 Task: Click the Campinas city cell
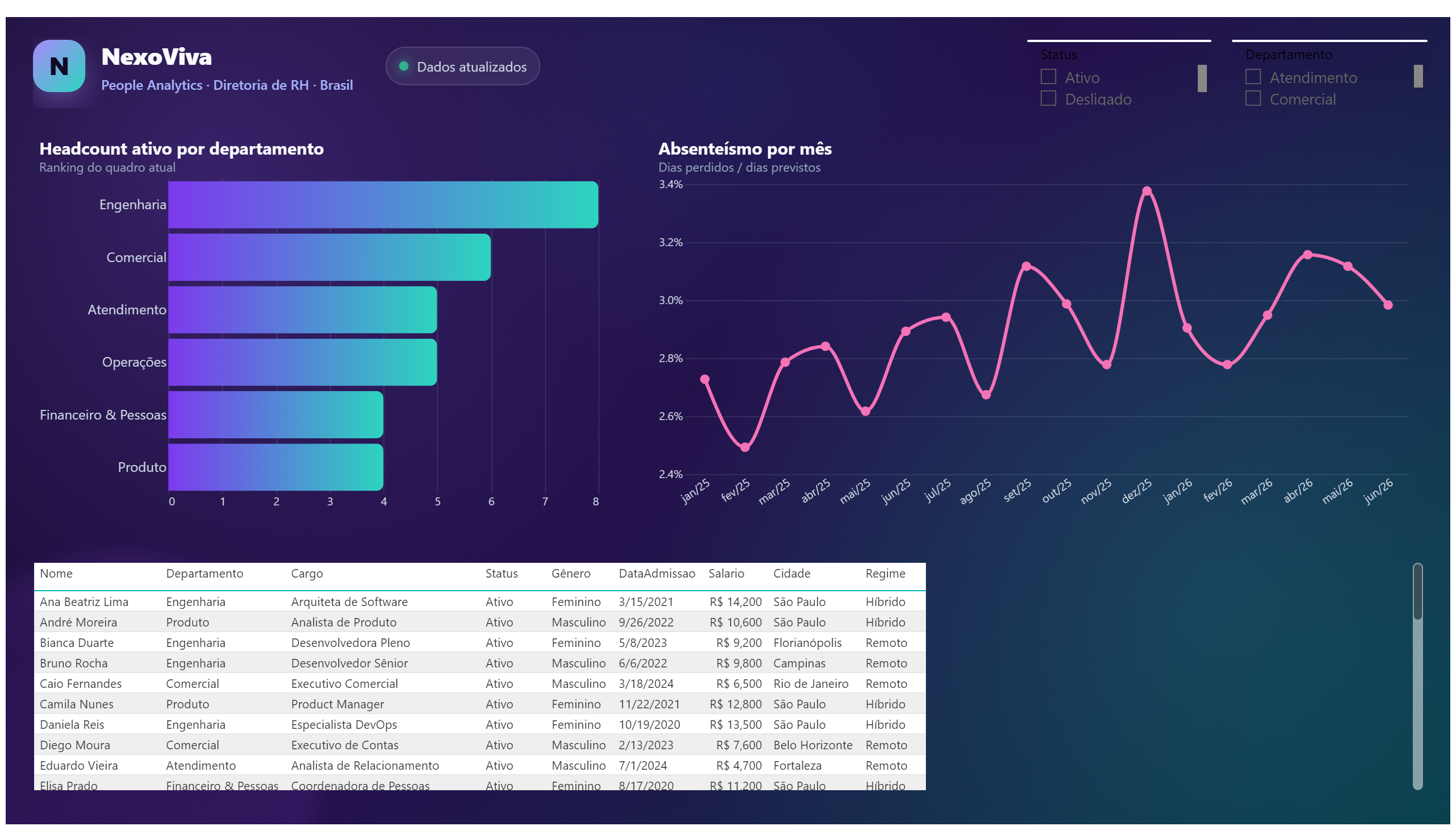(x=799, y=663)
